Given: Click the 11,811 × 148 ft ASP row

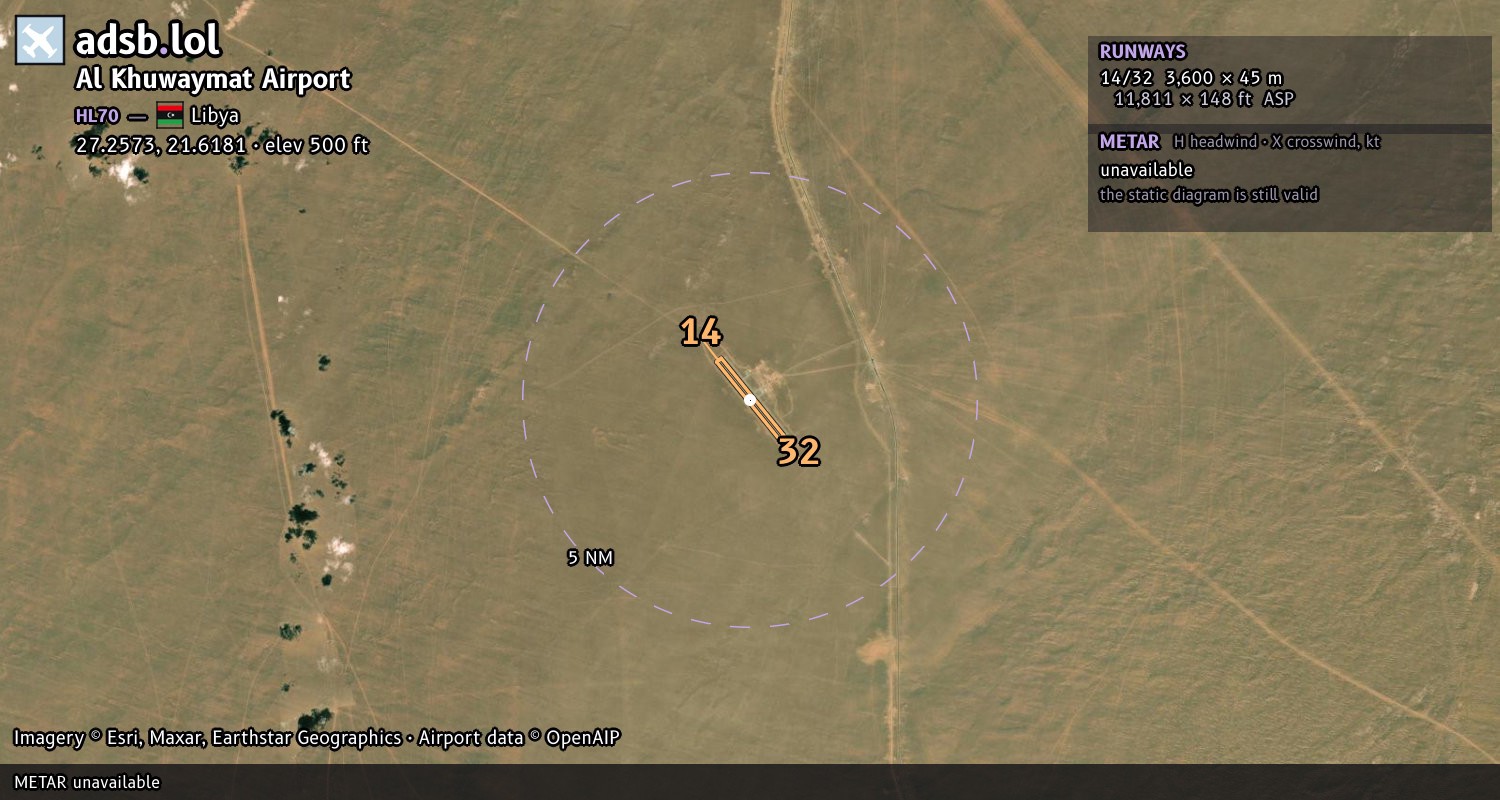Looking at the screenshot, I should [x=1204, y=99].
